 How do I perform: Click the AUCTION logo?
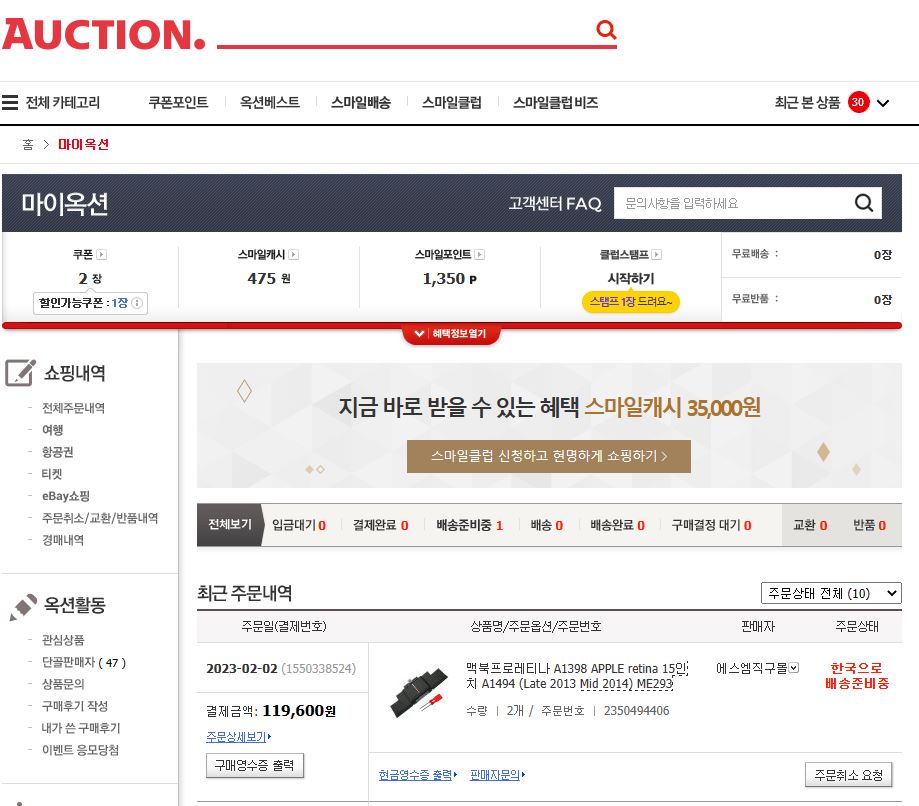pos(103,35)
